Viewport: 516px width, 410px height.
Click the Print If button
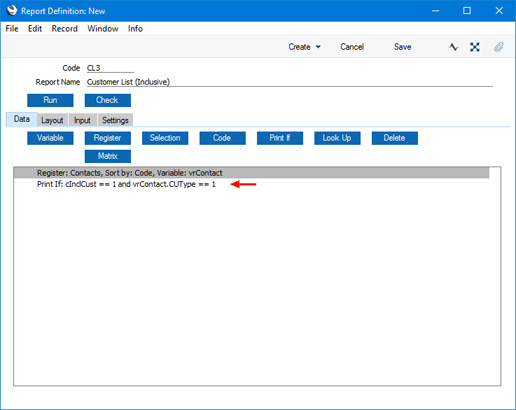[x=280, y=138]
